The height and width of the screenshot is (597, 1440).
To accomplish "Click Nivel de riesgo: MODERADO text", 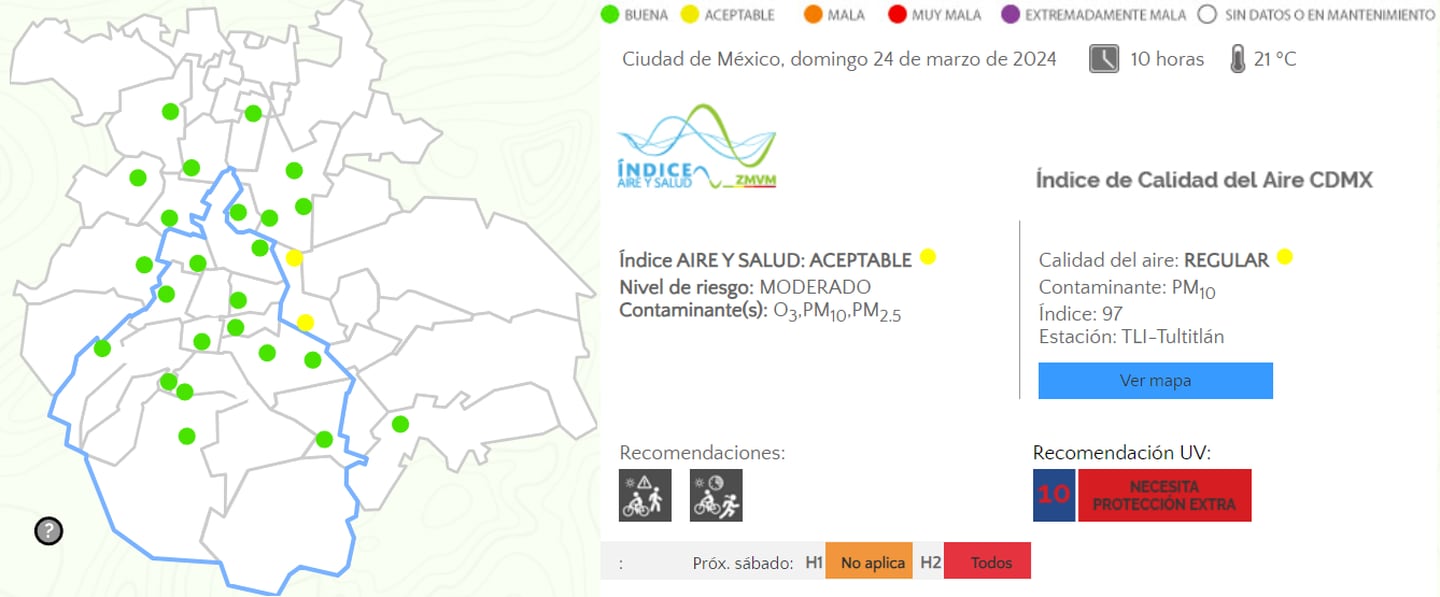I will click(745, 287).
